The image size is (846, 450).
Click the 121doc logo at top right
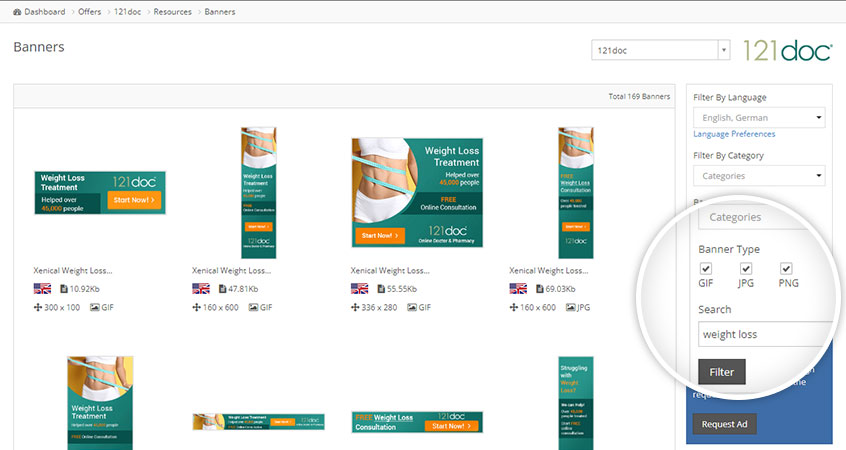point(788,50)
